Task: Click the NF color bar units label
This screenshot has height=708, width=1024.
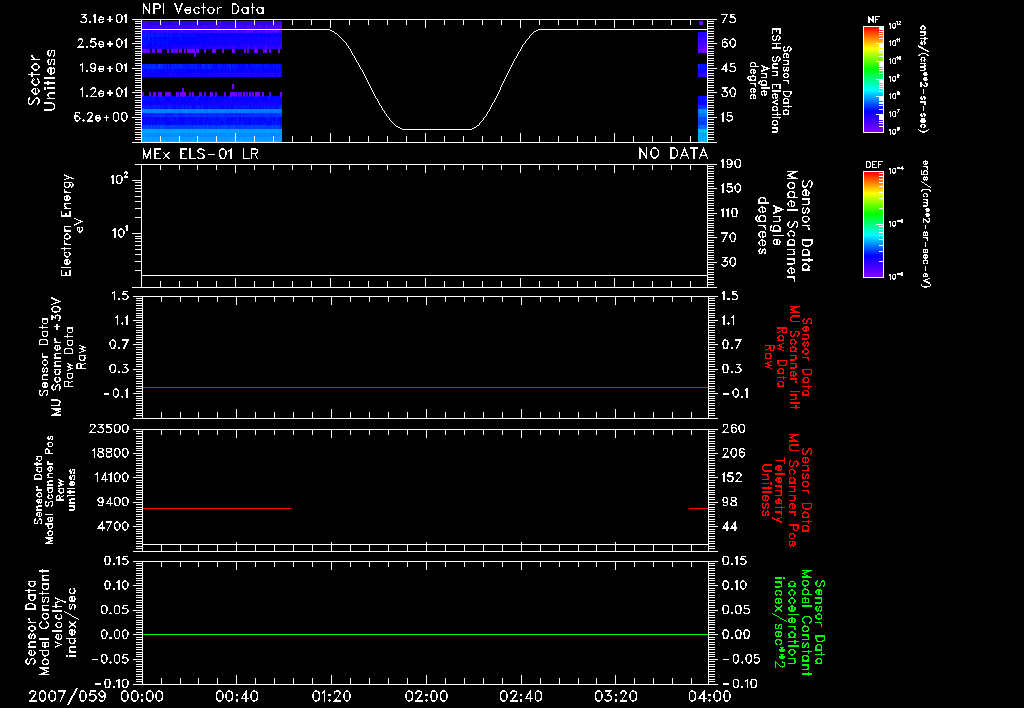Action: [923, 78]
